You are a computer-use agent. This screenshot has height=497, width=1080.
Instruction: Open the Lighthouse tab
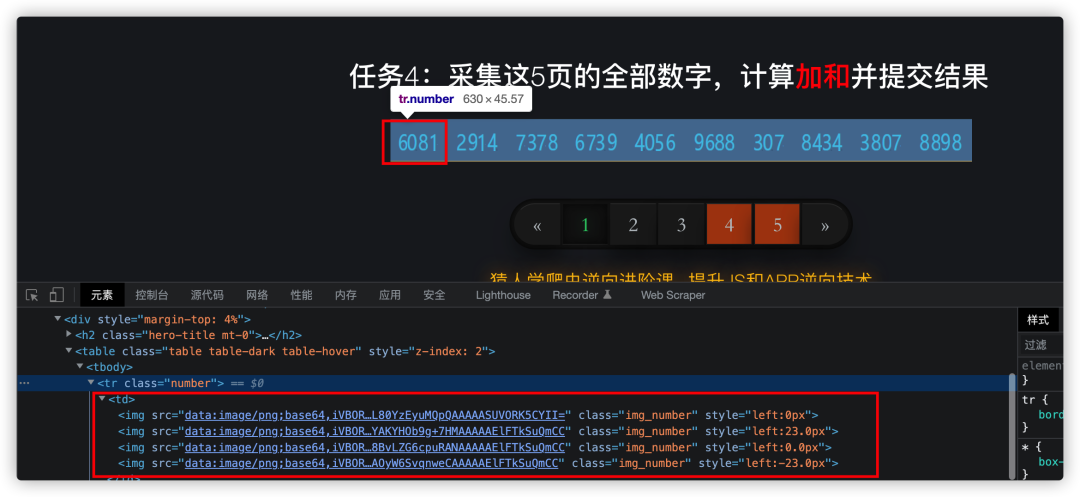point(503,295)
